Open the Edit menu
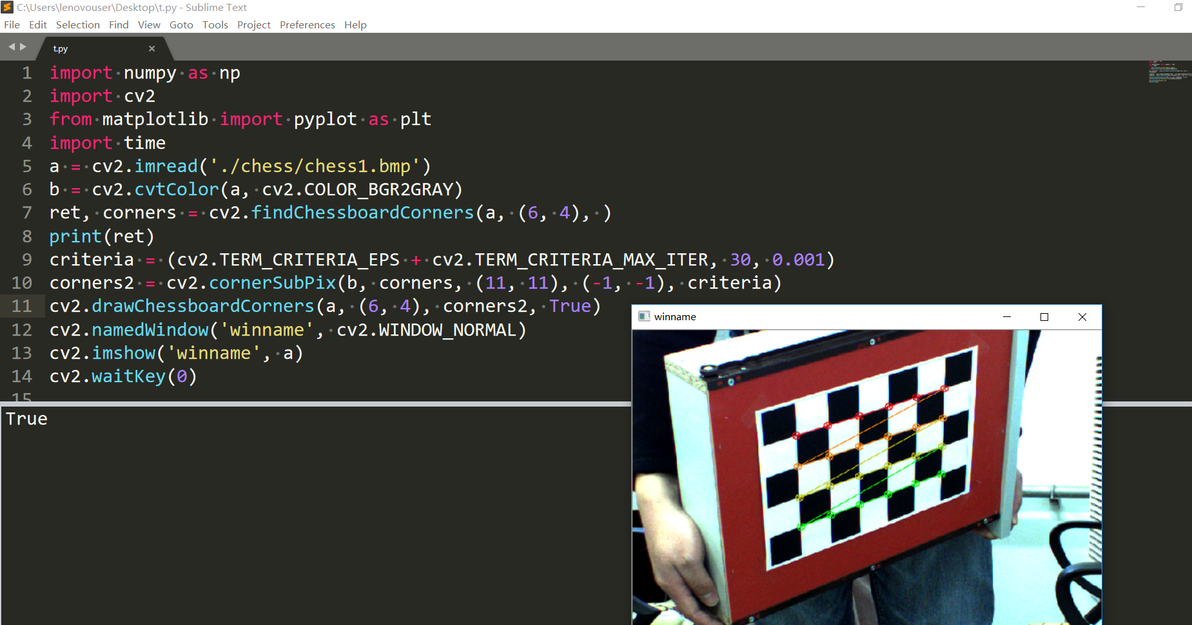This screenshot has height=625, width=1192. pyautogui.click(x=38, y=25)
